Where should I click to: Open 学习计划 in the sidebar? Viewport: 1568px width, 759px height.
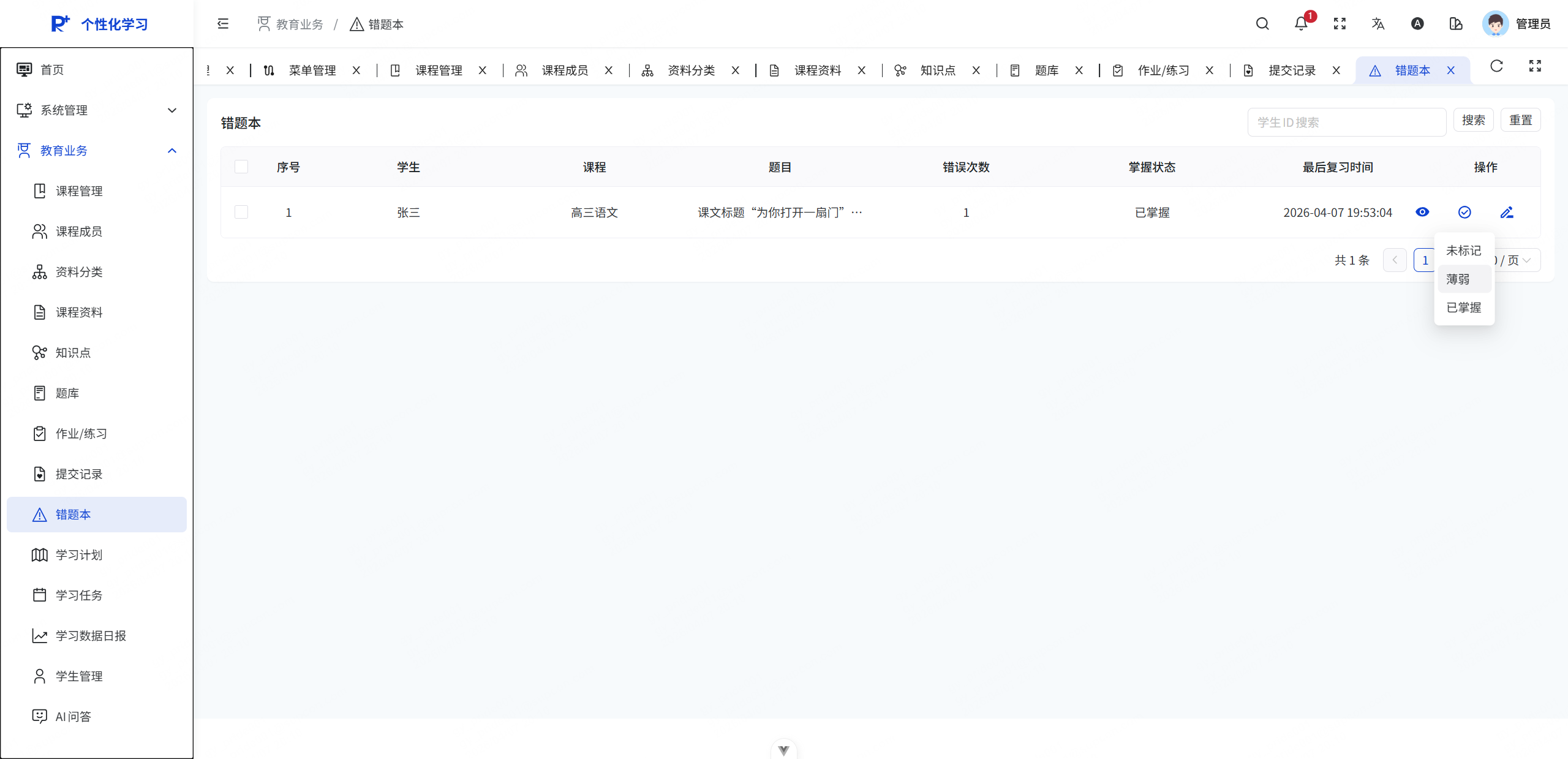coord(79,555)
